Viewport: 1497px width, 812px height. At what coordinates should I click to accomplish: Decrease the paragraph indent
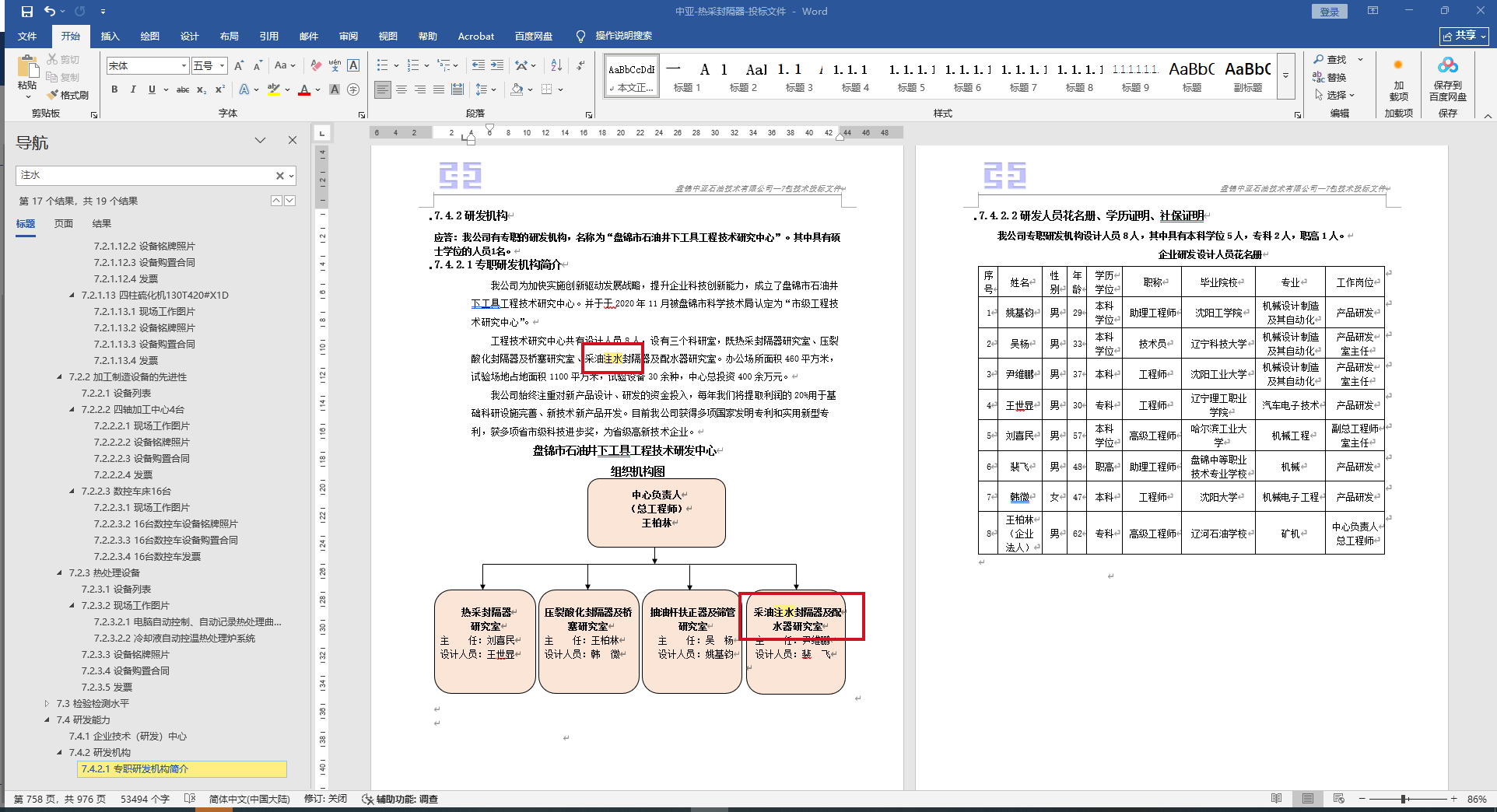(x=478, y=65)
